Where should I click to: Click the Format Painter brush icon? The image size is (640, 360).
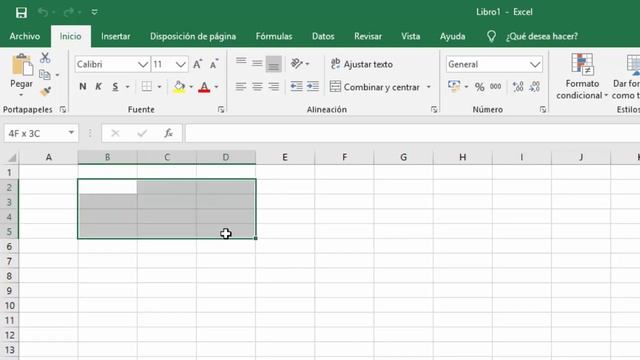(45, 91)
